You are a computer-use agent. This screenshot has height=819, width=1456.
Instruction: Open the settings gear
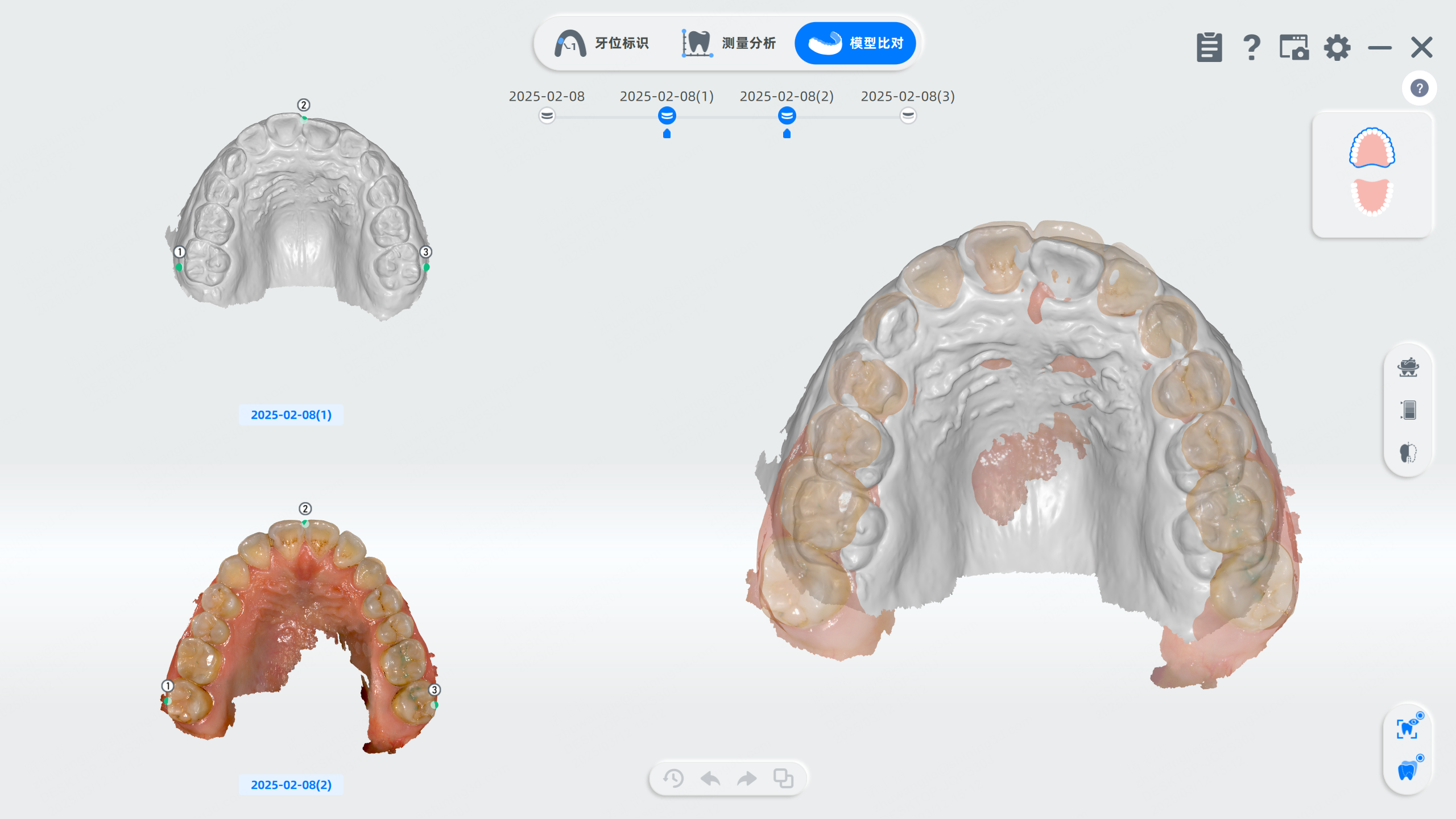pyautogui.click(x=1337, y=47)
